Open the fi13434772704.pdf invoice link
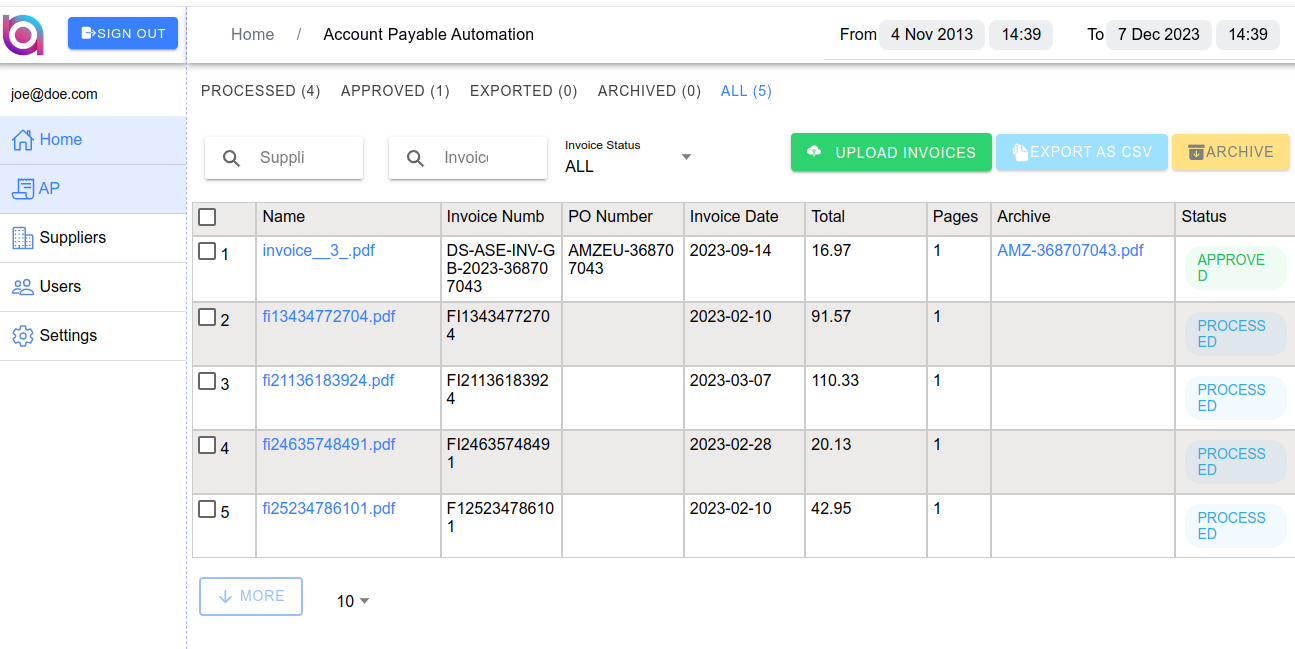 pyautogui.click(x=329, y=317)
